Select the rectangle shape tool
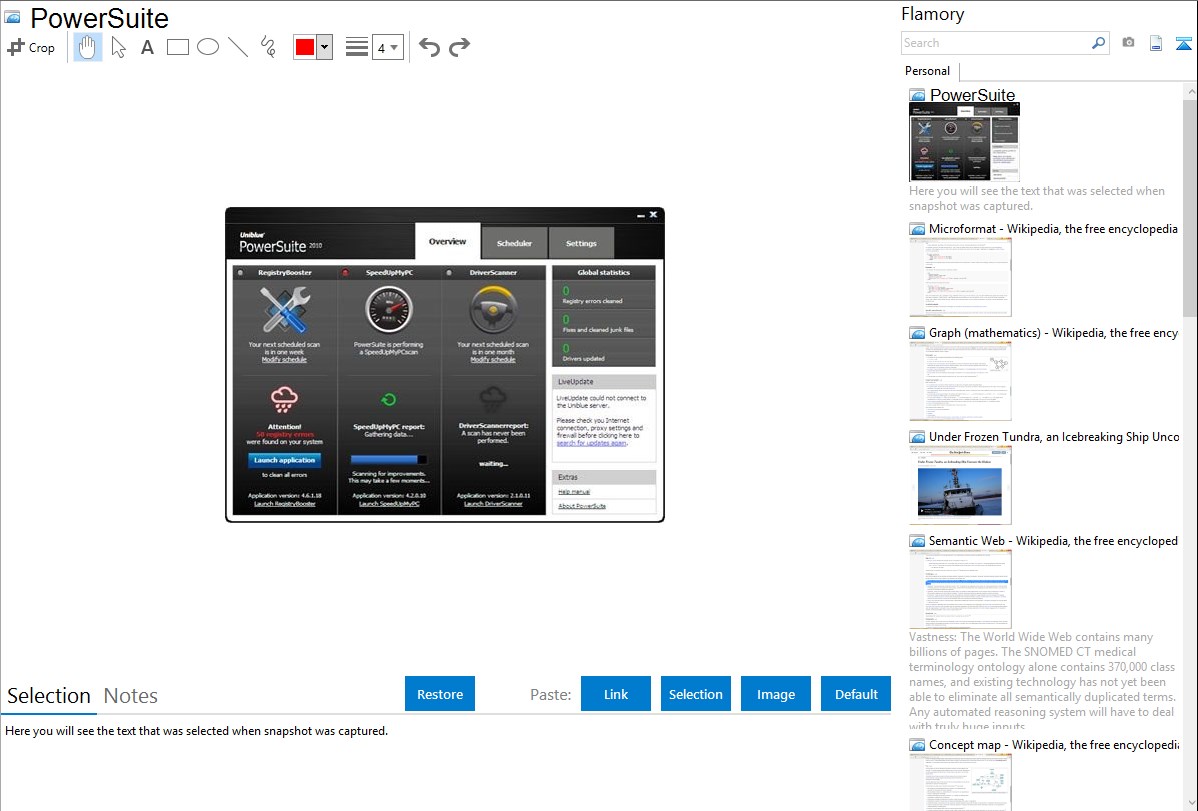Viewport: 1198px width, 811px height. tap(177, 47)
